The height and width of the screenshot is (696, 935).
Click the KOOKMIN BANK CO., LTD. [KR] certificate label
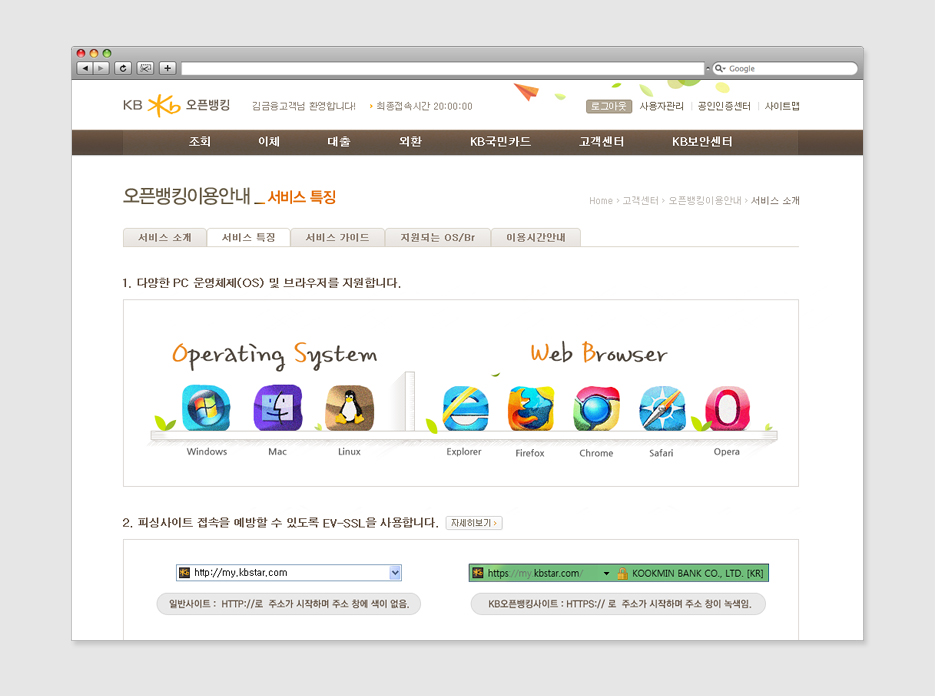(x=698, y=573)
